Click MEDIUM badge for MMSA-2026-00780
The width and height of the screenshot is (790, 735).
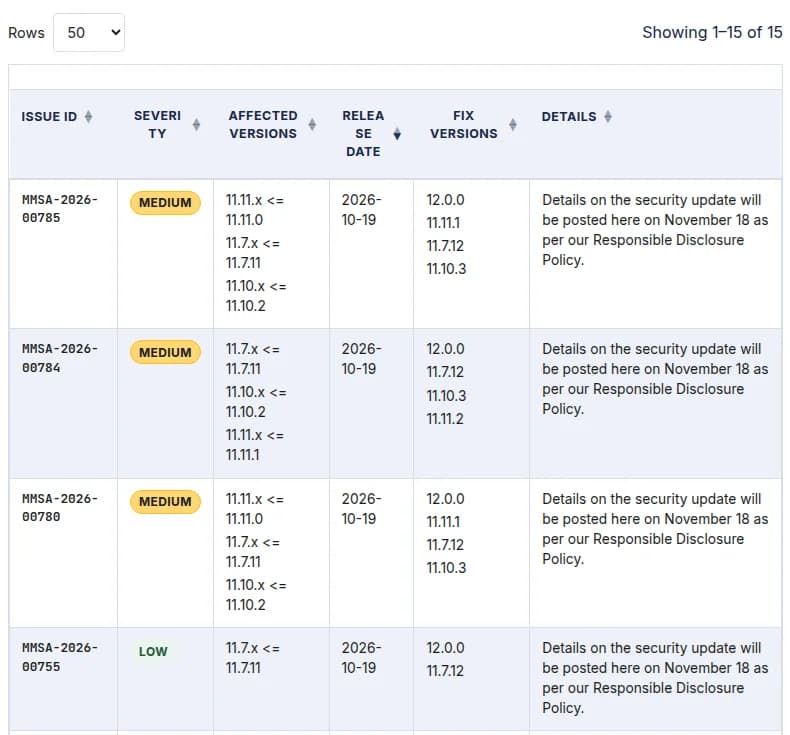click(x=165, y=502)
